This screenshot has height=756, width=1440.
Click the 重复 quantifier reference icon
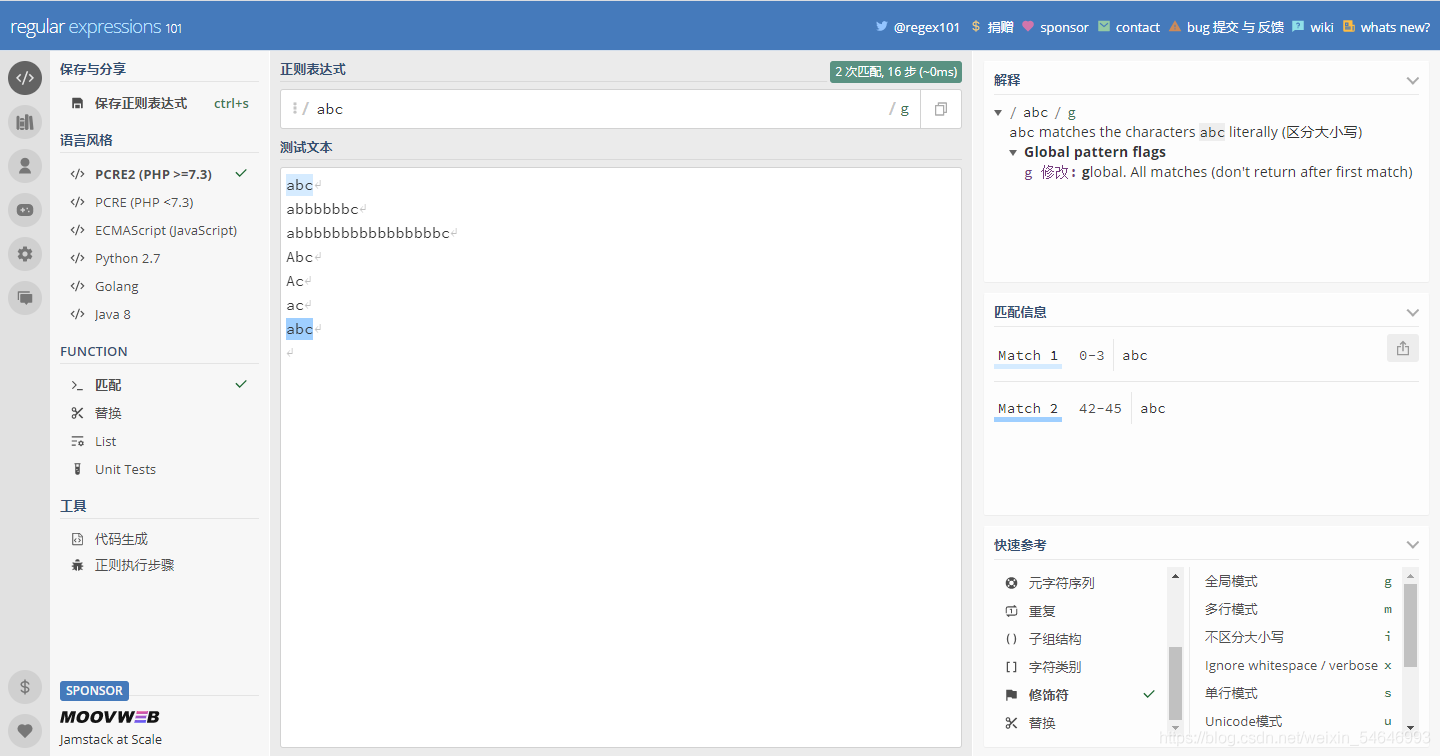(1011, 611)
